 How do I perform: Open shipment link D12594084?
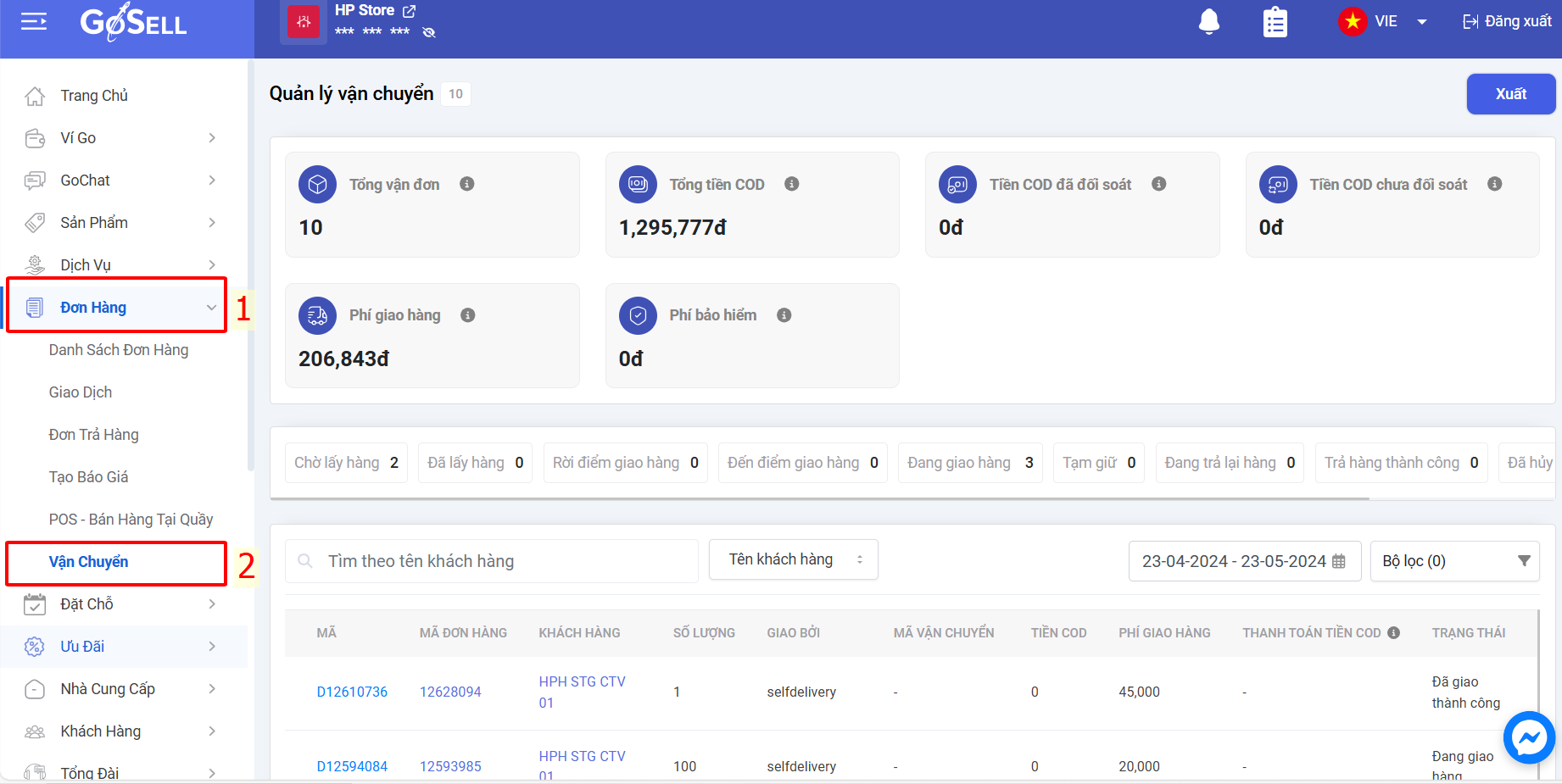[x=352, y=766]
